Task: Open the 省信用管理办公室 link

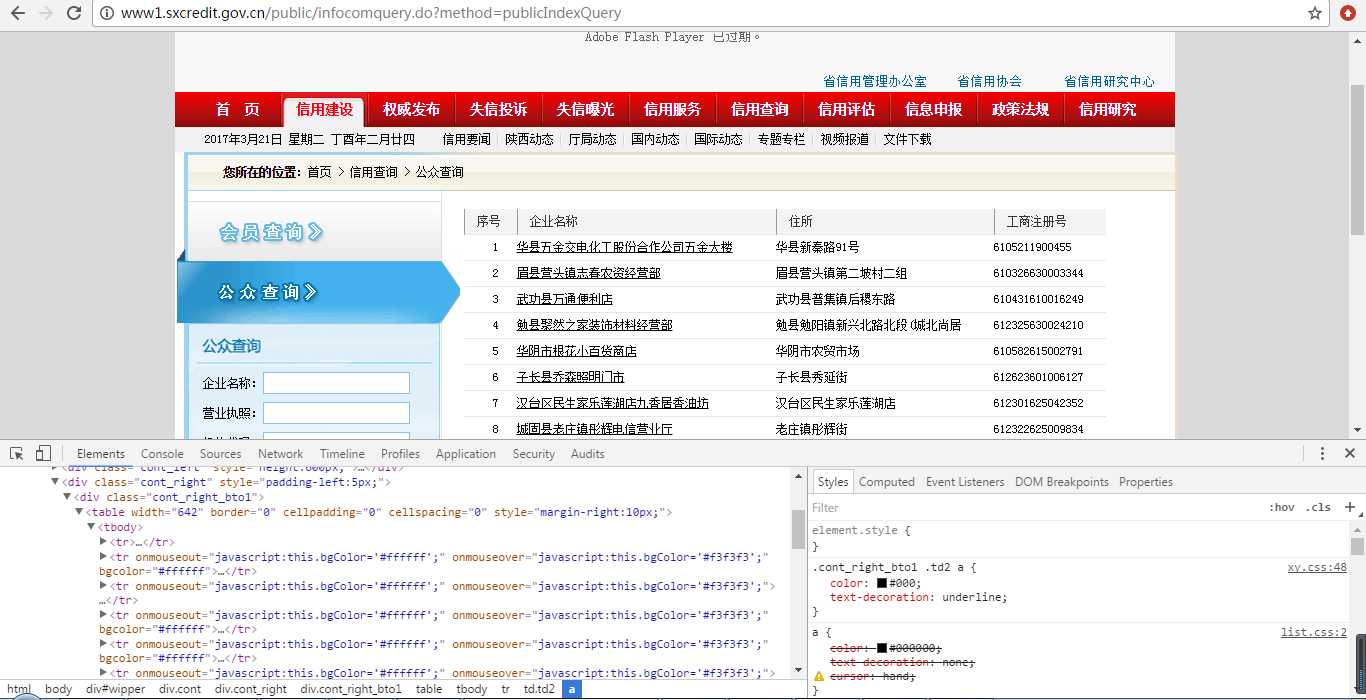Action: (875, 81)
